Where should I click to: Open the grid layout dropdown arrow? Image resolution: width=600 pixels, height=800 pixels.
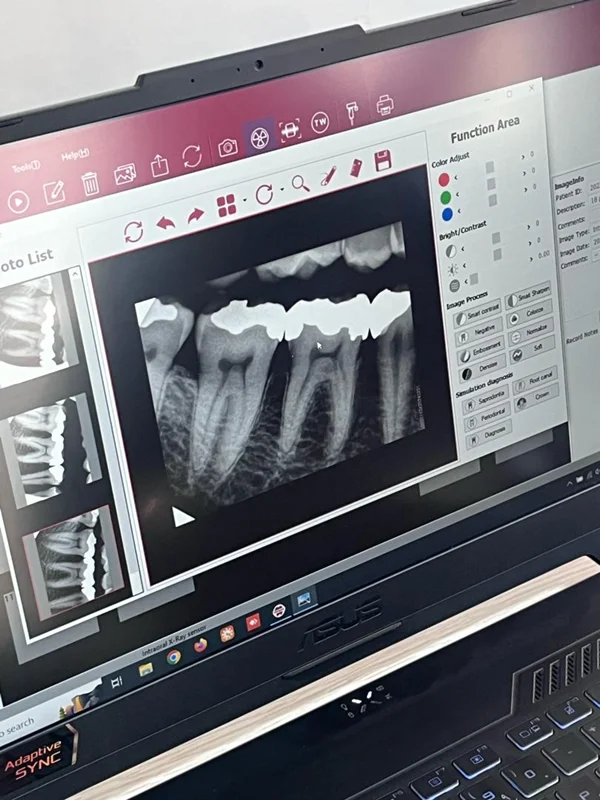(244, 202)
